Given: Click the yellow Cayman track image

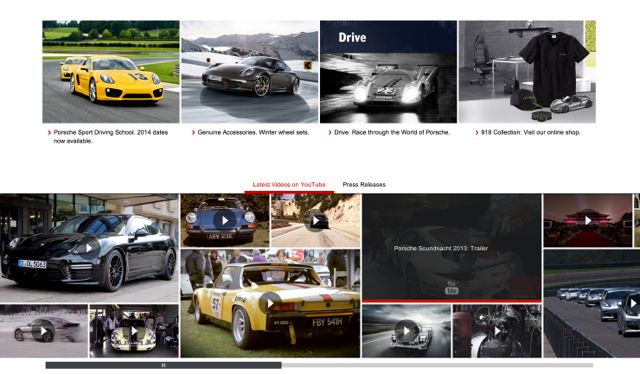Looking at the screenshot, I should (111, 71).
